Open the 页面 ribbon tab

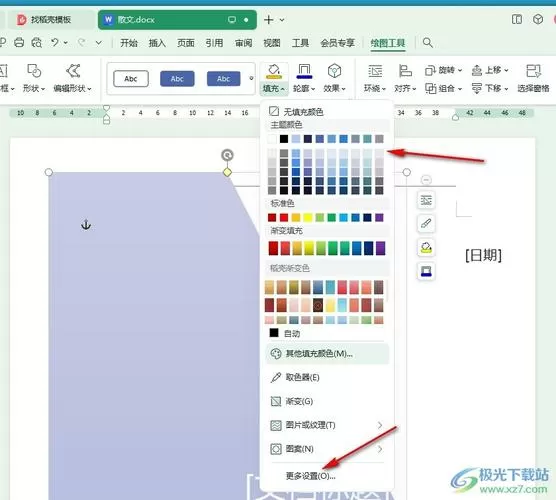[186, 43]
